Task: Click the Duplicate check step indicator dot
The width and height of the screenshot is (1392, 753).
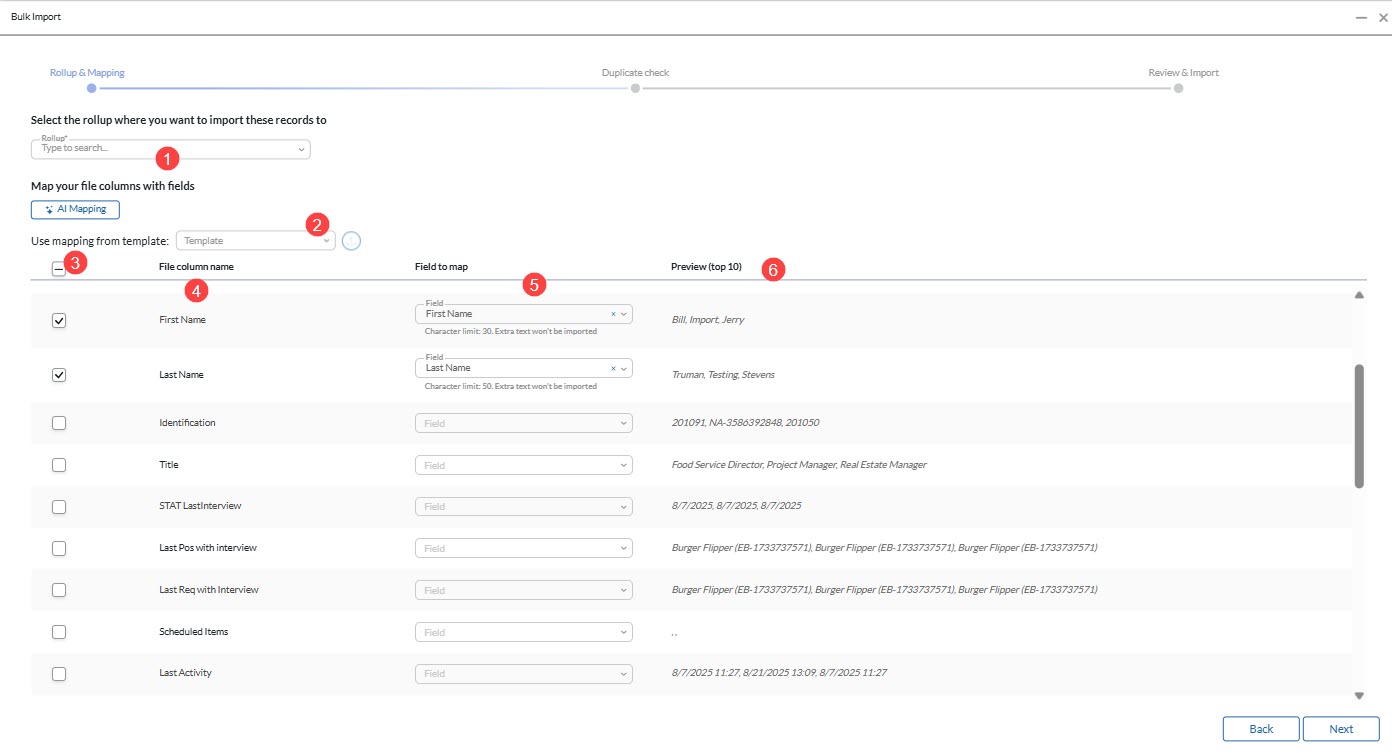Action: (635, 88)
